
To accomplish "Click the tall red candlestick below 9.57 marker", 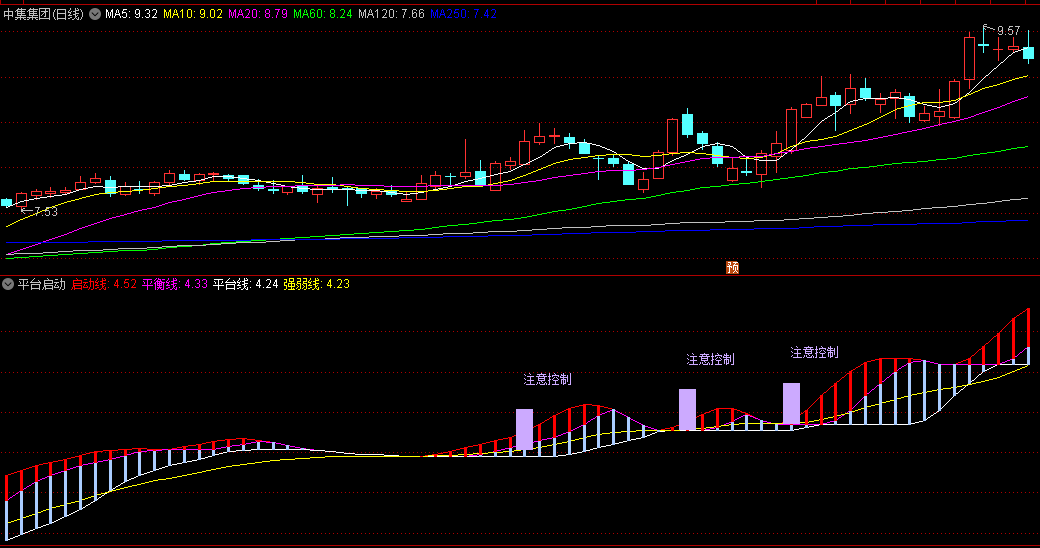I will [969, 58].
